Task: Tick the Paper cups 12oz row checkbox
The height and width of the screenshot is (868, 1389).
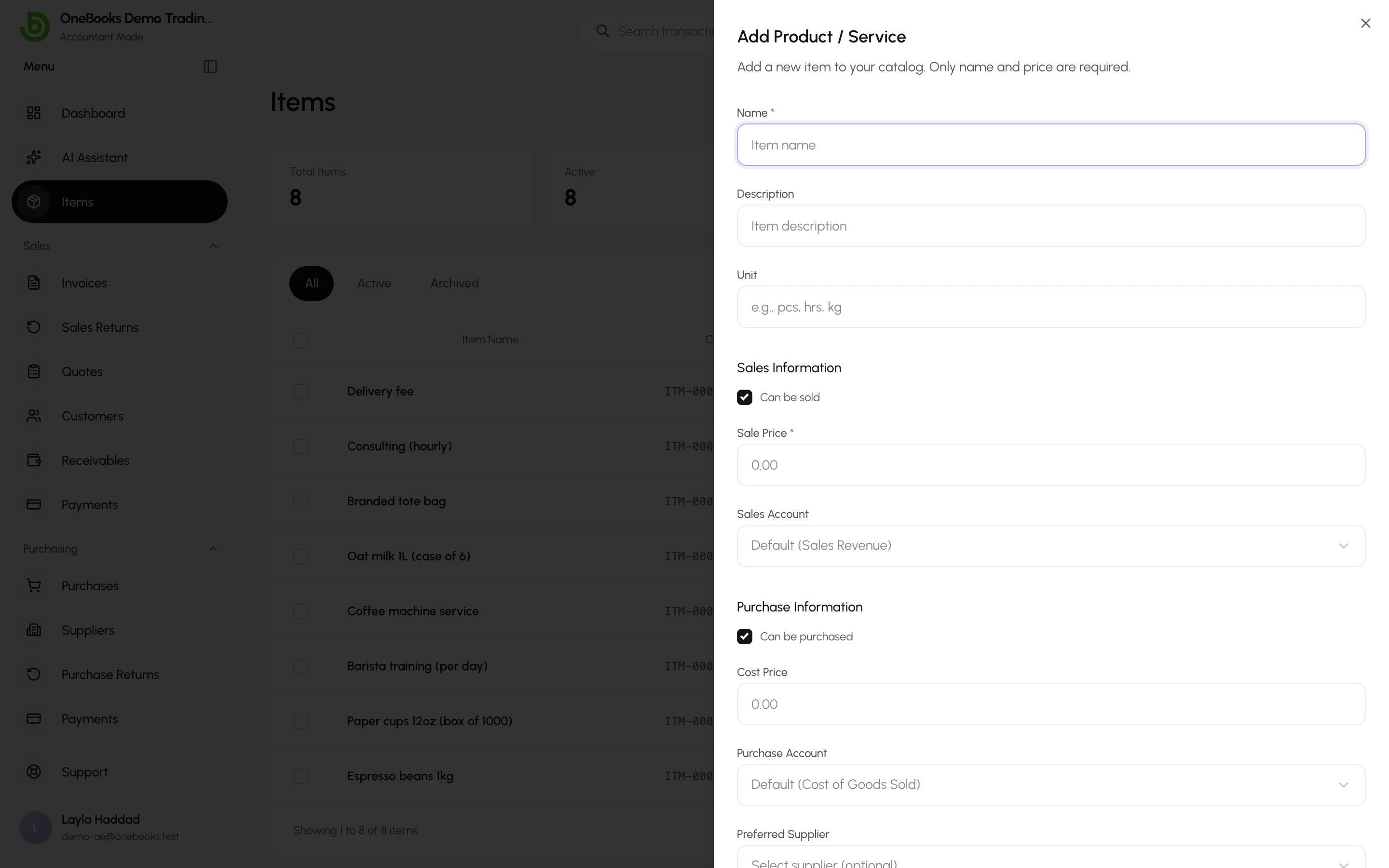Action: (x=301, y=721)
